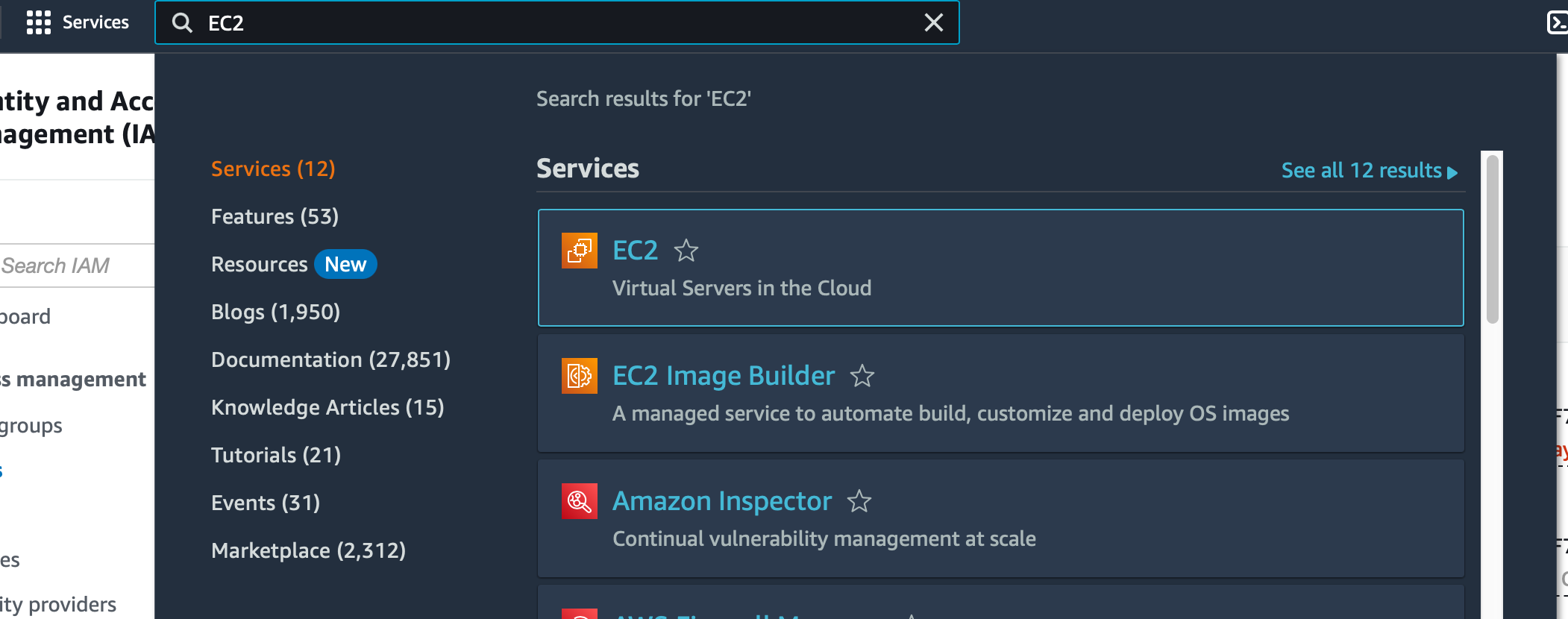Select Services (12) filter
This screenshot has height=619, width=1568.
pos(273,169)
